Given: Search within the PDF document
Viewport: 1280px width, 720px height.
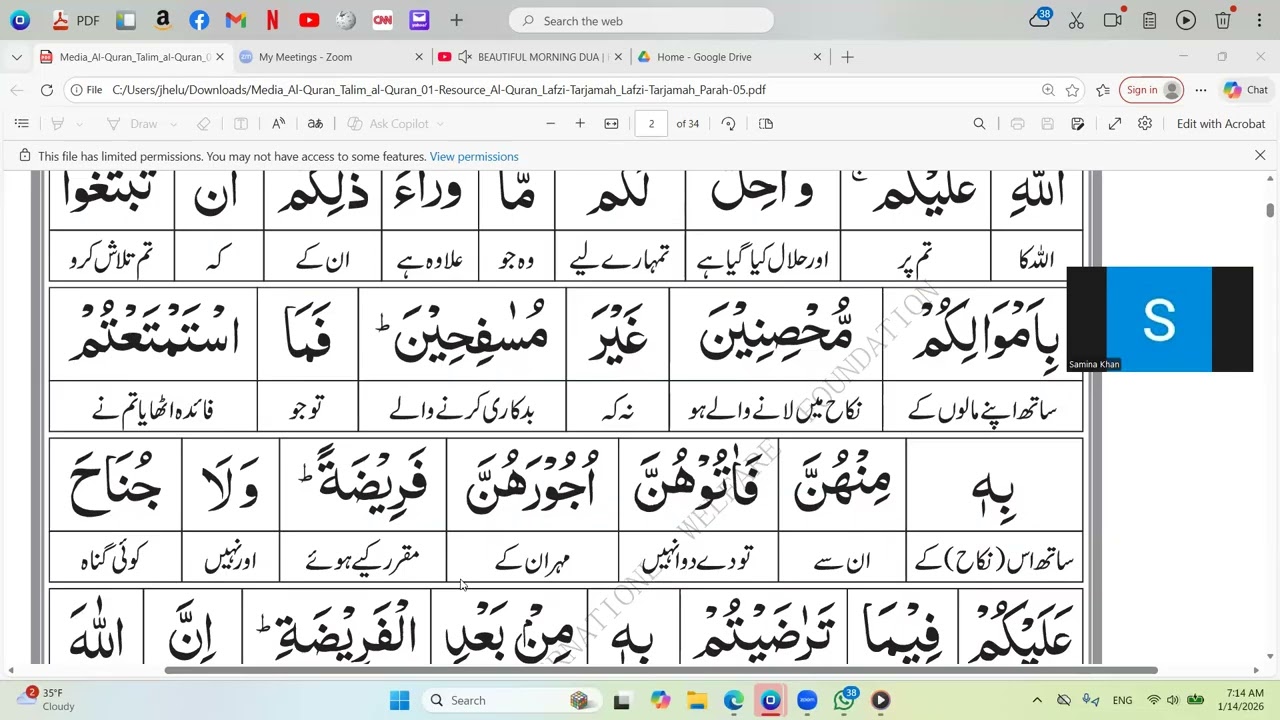Looking at the screenshot, I should pos(979,124).
